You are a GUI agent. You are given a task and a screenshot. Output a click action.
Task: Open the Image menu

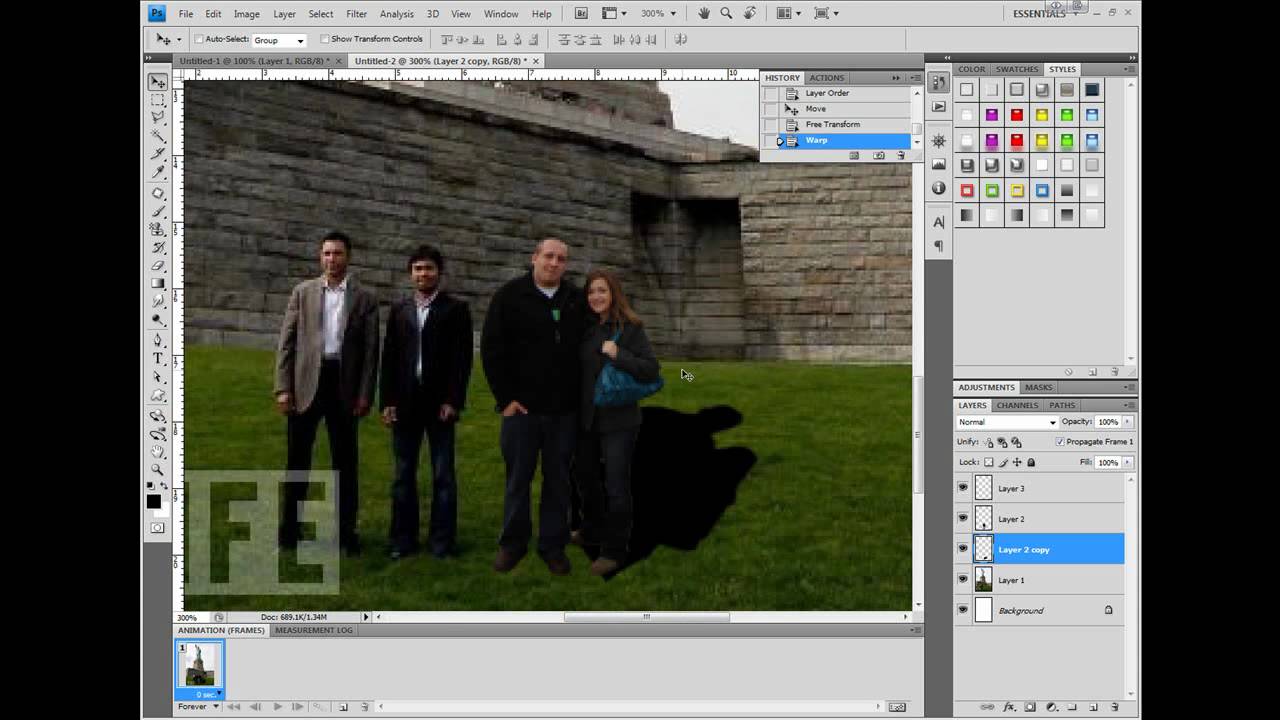point(246,14)
